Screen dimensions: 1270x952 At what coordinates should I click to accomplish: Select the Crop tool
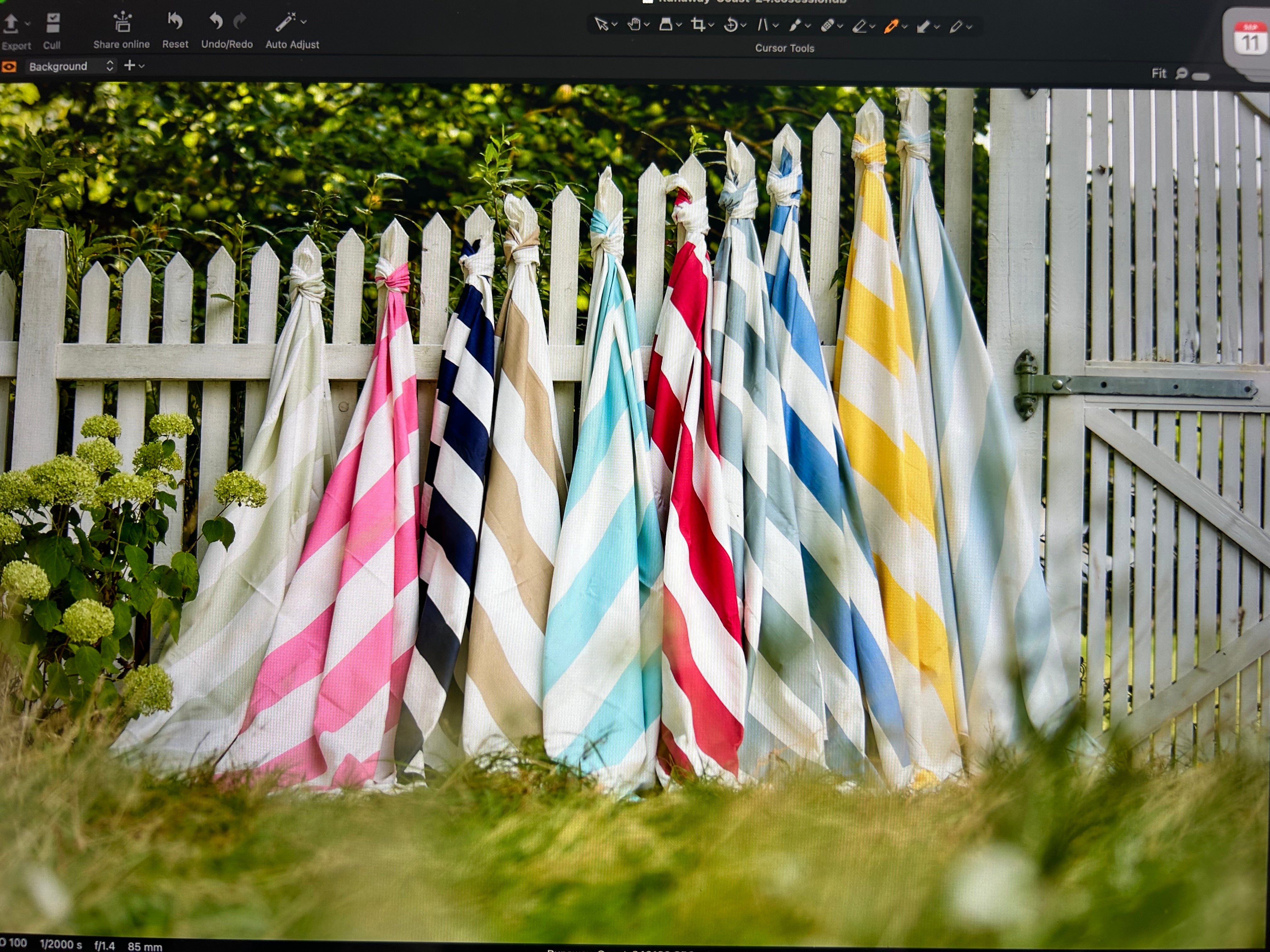pyautogui.click(x=698, y=24)
